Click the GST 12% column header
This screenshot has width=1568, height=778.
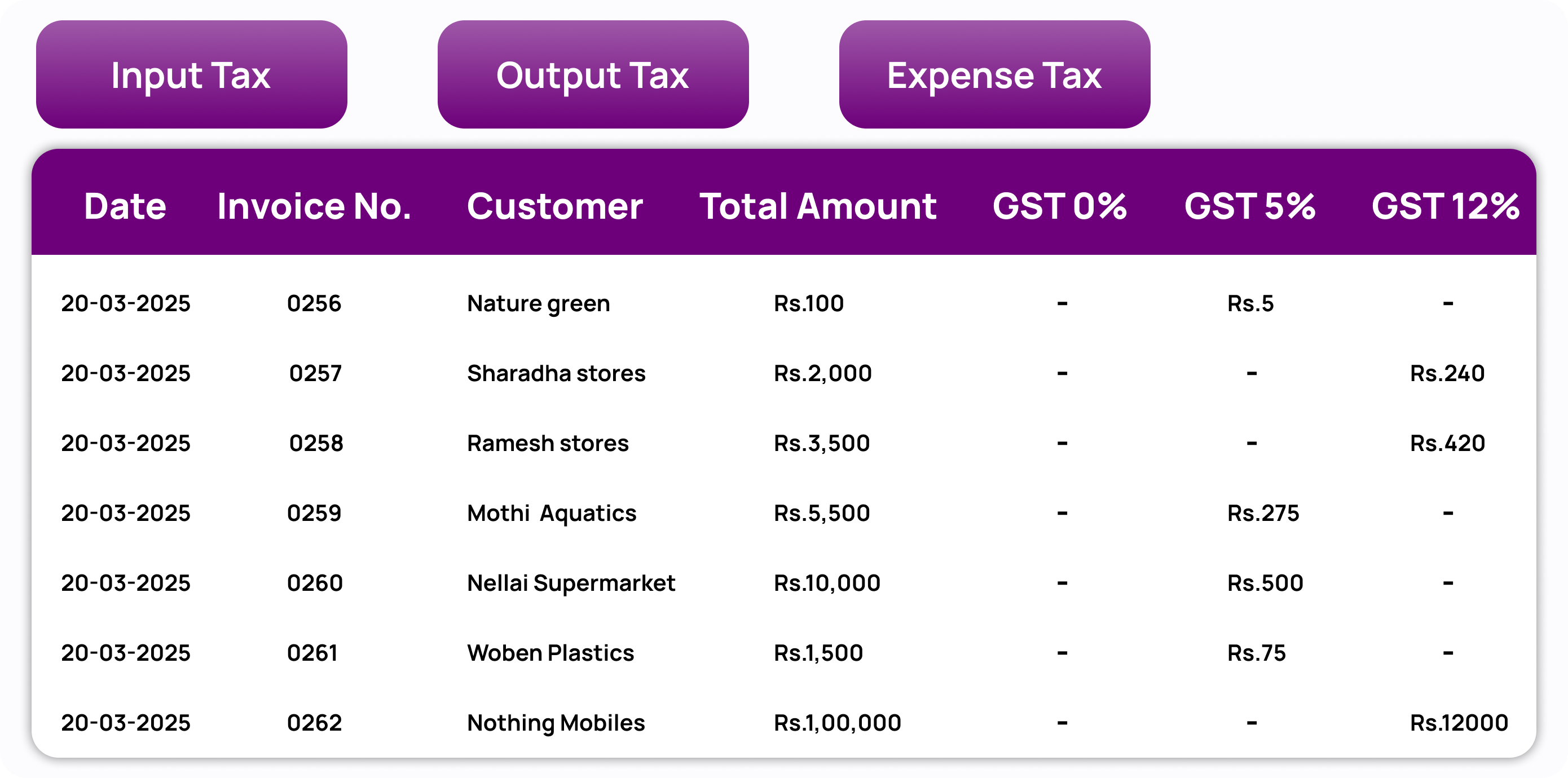click(1445, 206)
